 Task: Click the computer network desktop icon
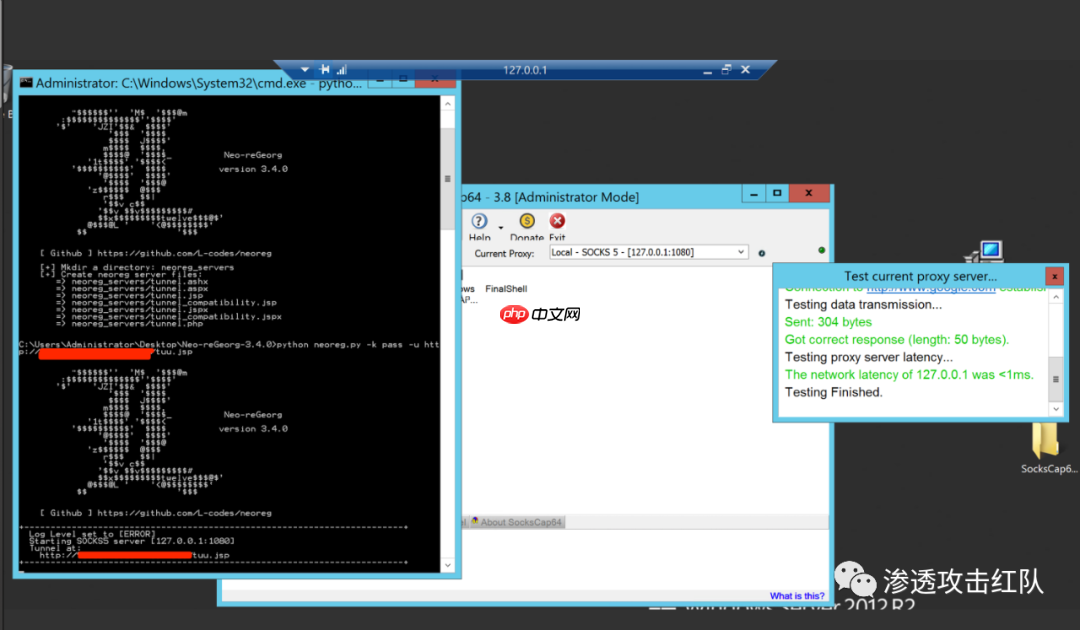[x=984, y=252]
